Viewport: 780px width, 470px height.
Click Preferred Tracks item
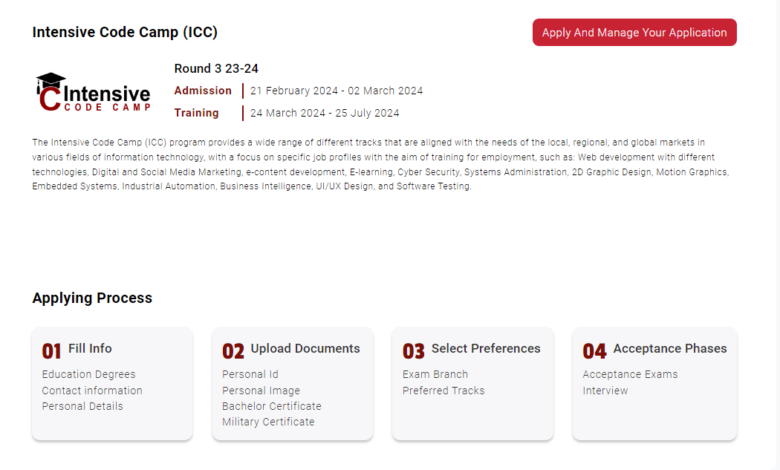pyautogui.click(x=443, y=390)
